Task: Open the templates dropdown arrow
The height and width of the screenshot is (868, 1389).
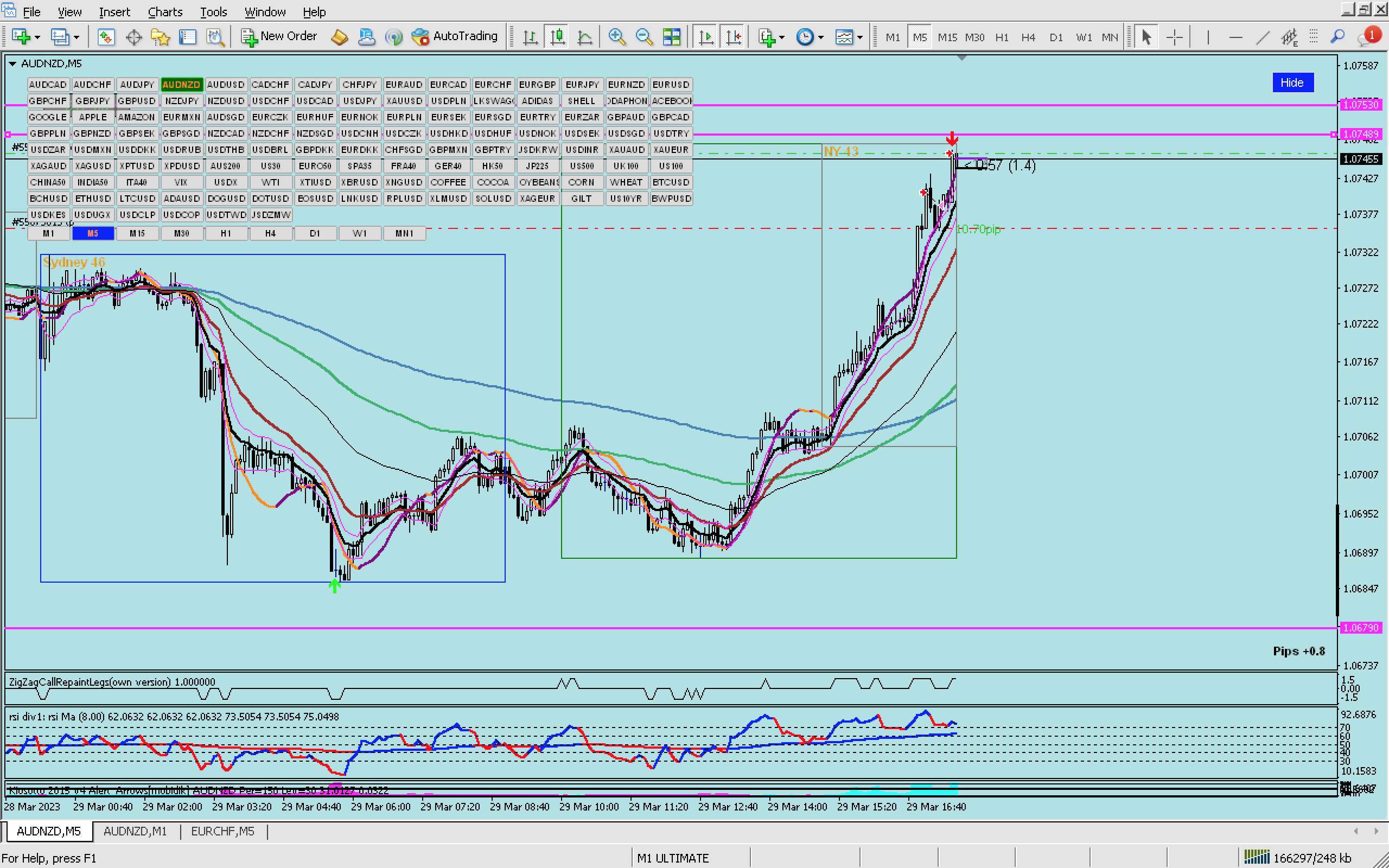Action: pos(860,37)
